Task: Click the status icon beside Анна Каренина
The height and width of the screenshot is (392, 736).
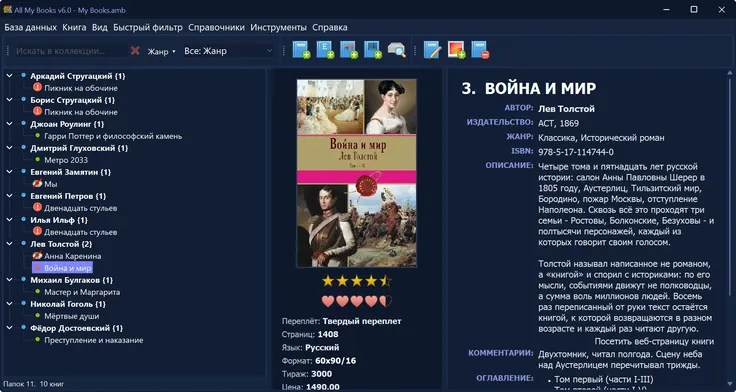Action: 38,255
